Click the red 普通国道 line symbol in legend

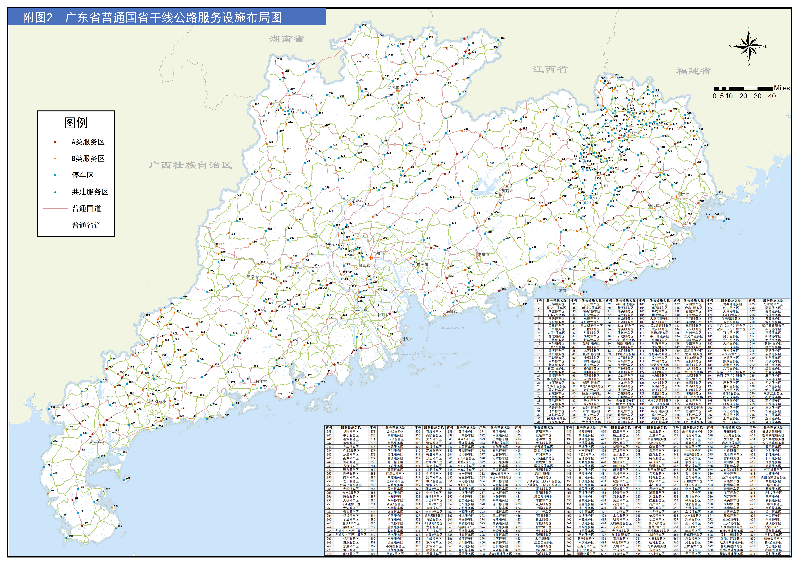point(55,208)
